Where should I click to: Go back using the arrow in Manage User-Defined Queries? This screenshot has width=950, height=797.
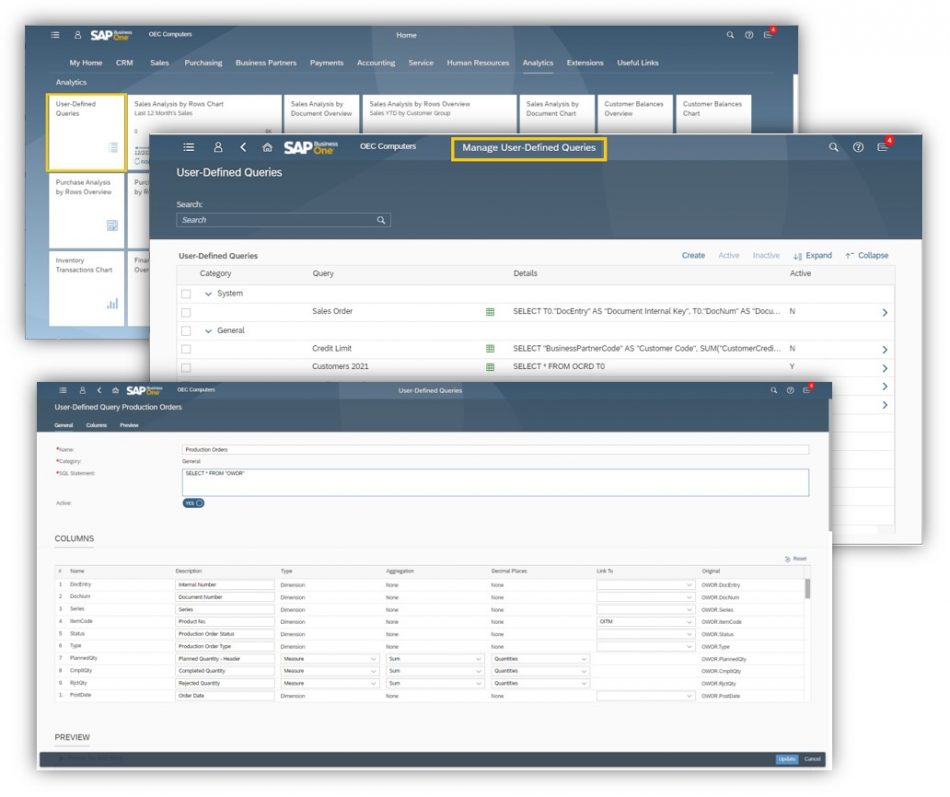(243, 147)
